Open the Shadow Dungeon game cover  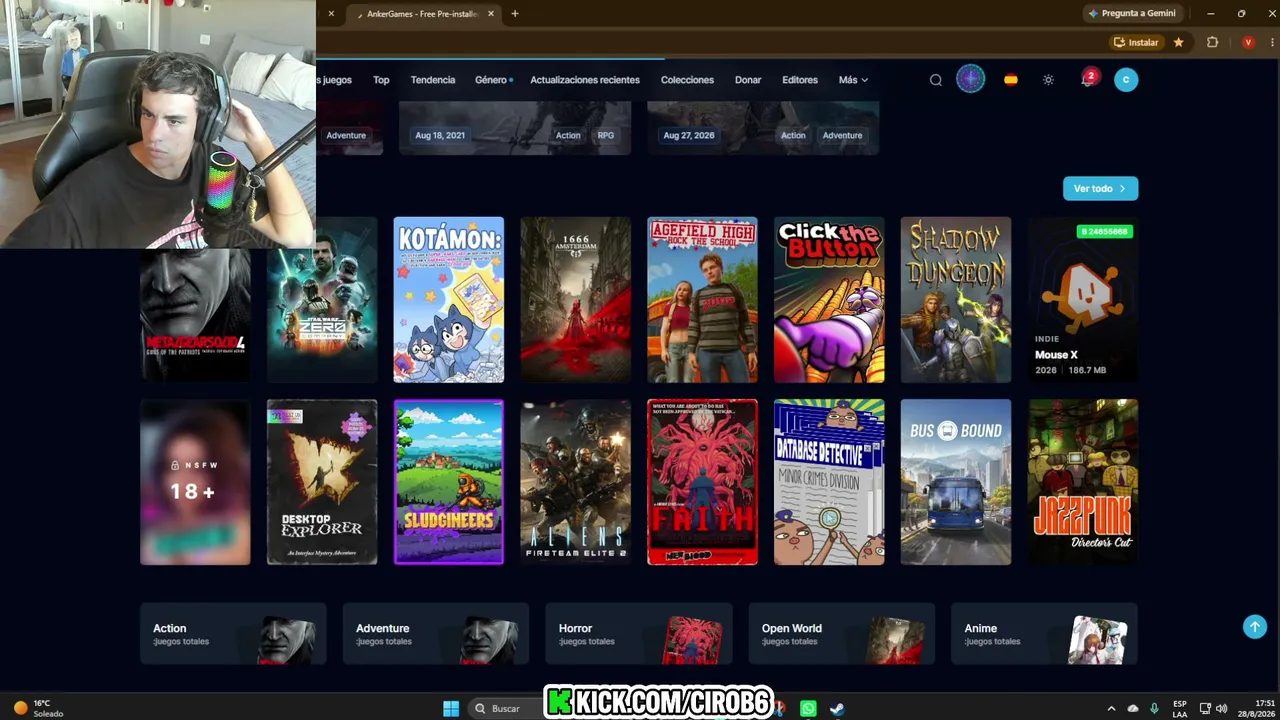956,300
